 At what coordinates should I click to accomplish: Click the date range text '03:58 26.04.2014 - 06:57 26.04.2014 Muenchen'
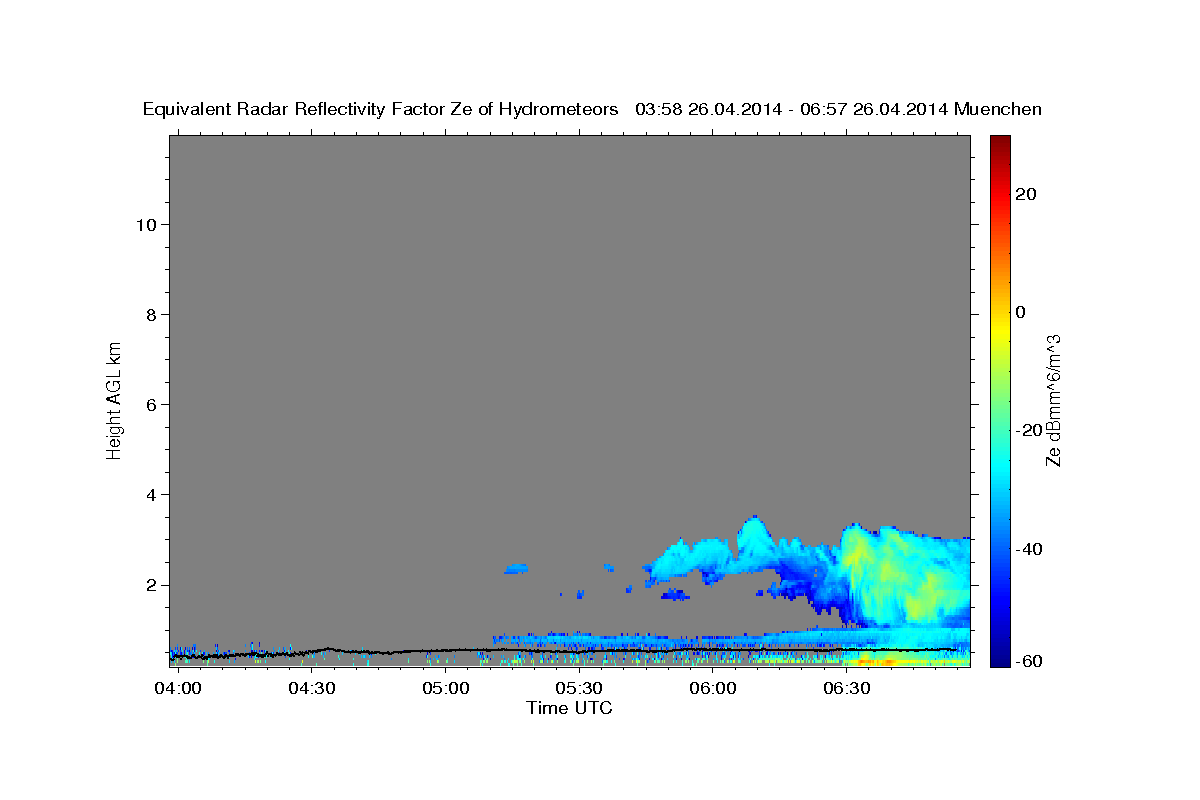coord(839,110)
